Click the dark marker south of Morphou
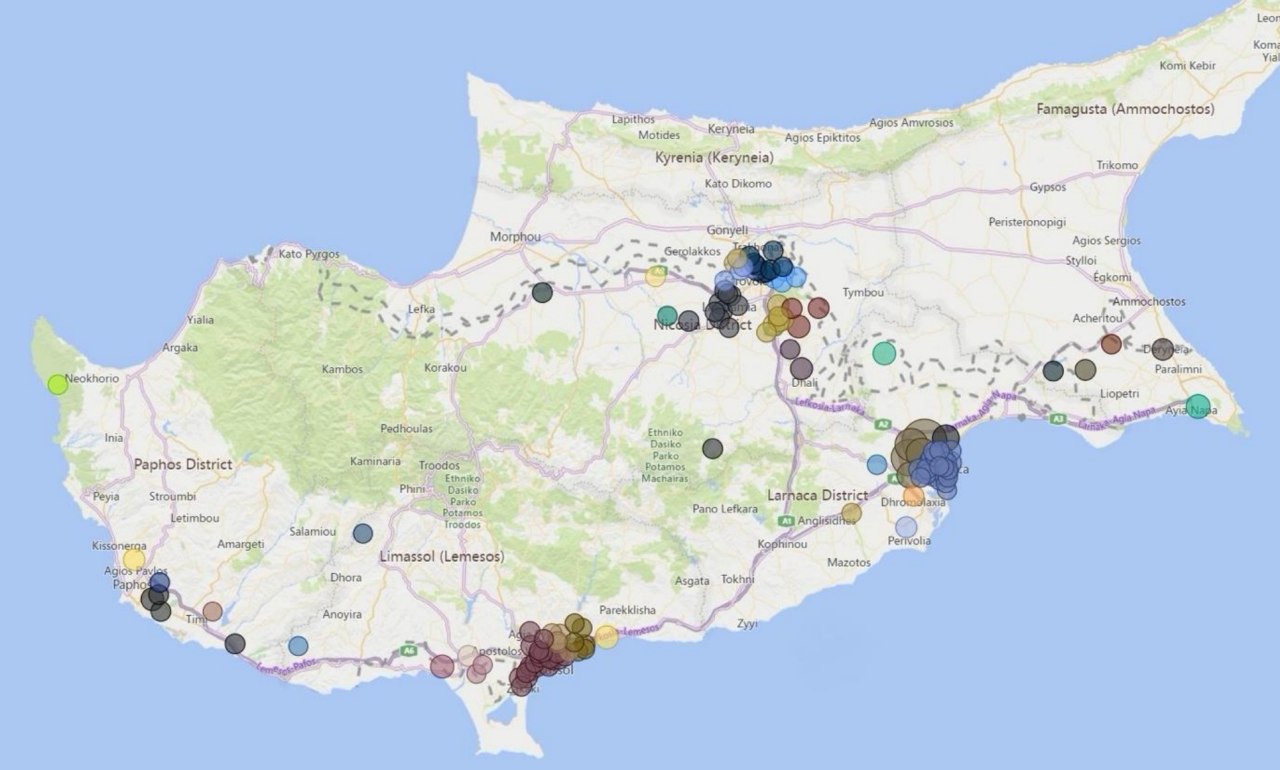Screen dimensions: 1280x770 click(x=542, y=292)
